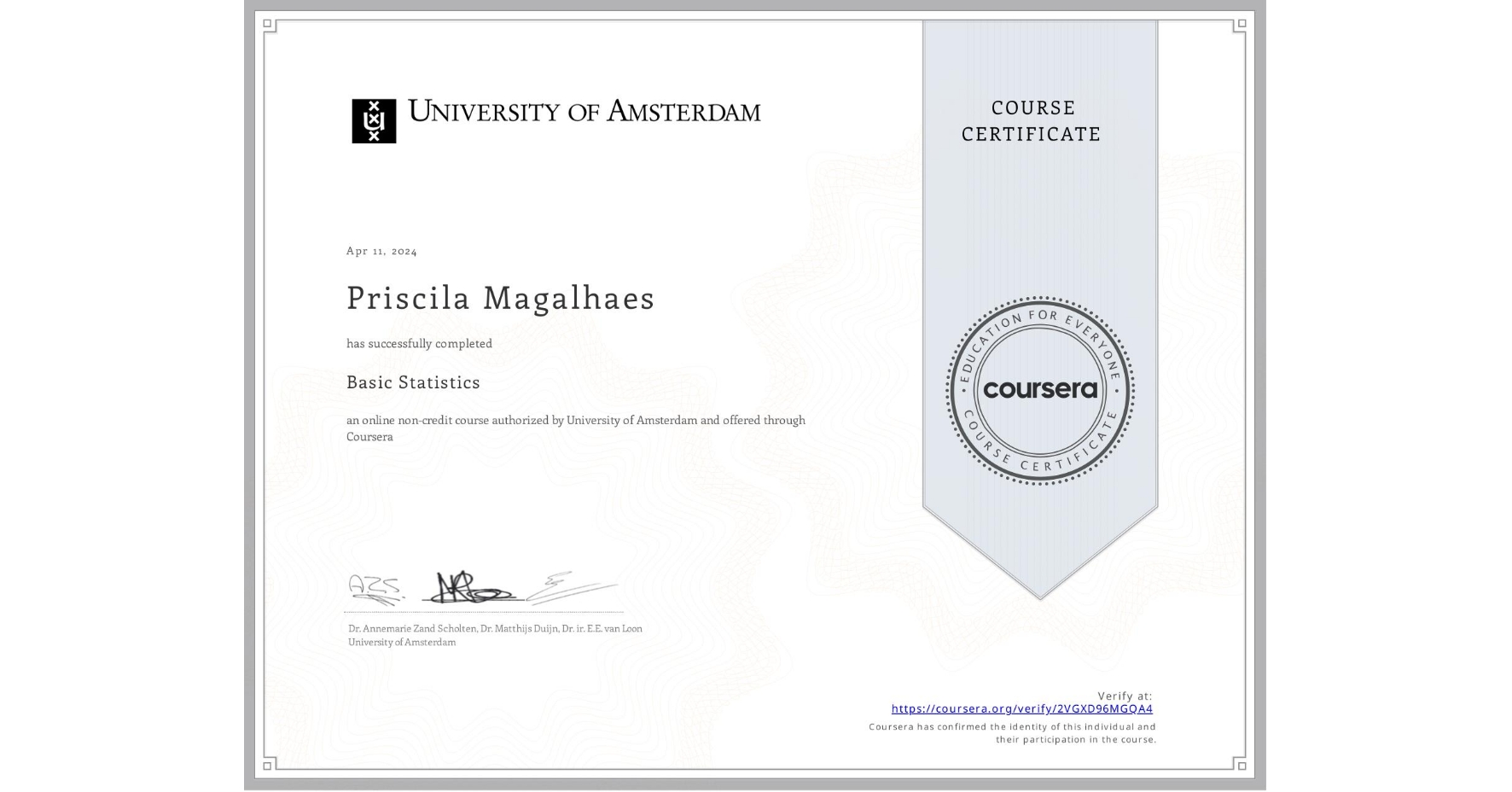Click the 'has successfully completed' text

[419, 343]
